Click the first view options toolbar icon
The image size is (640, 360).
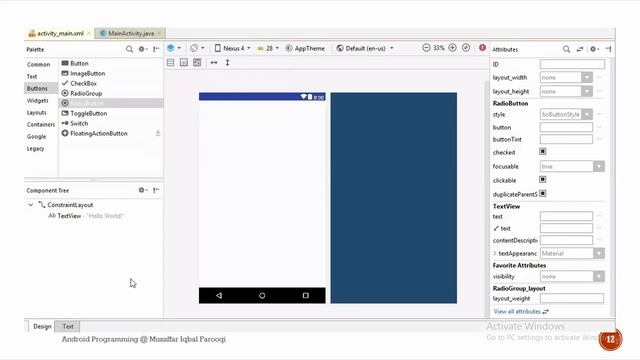point(171,62)
